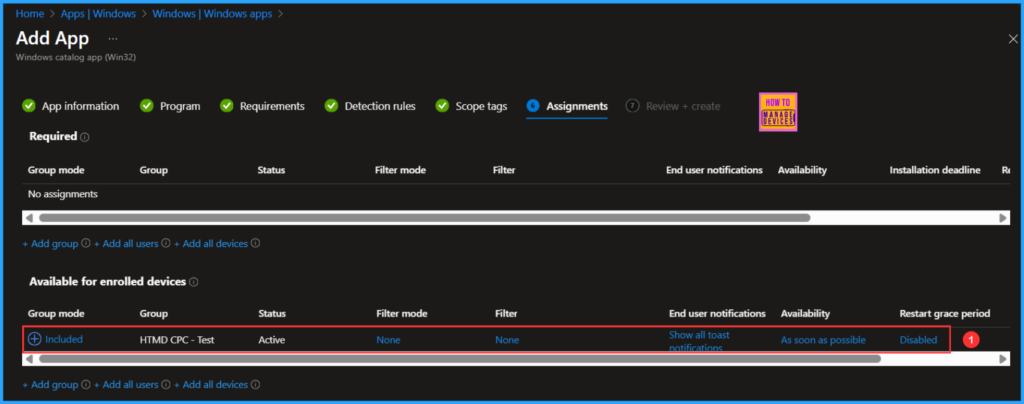
Task: Add all users under Required section
Action: click(x=126, y=243)
